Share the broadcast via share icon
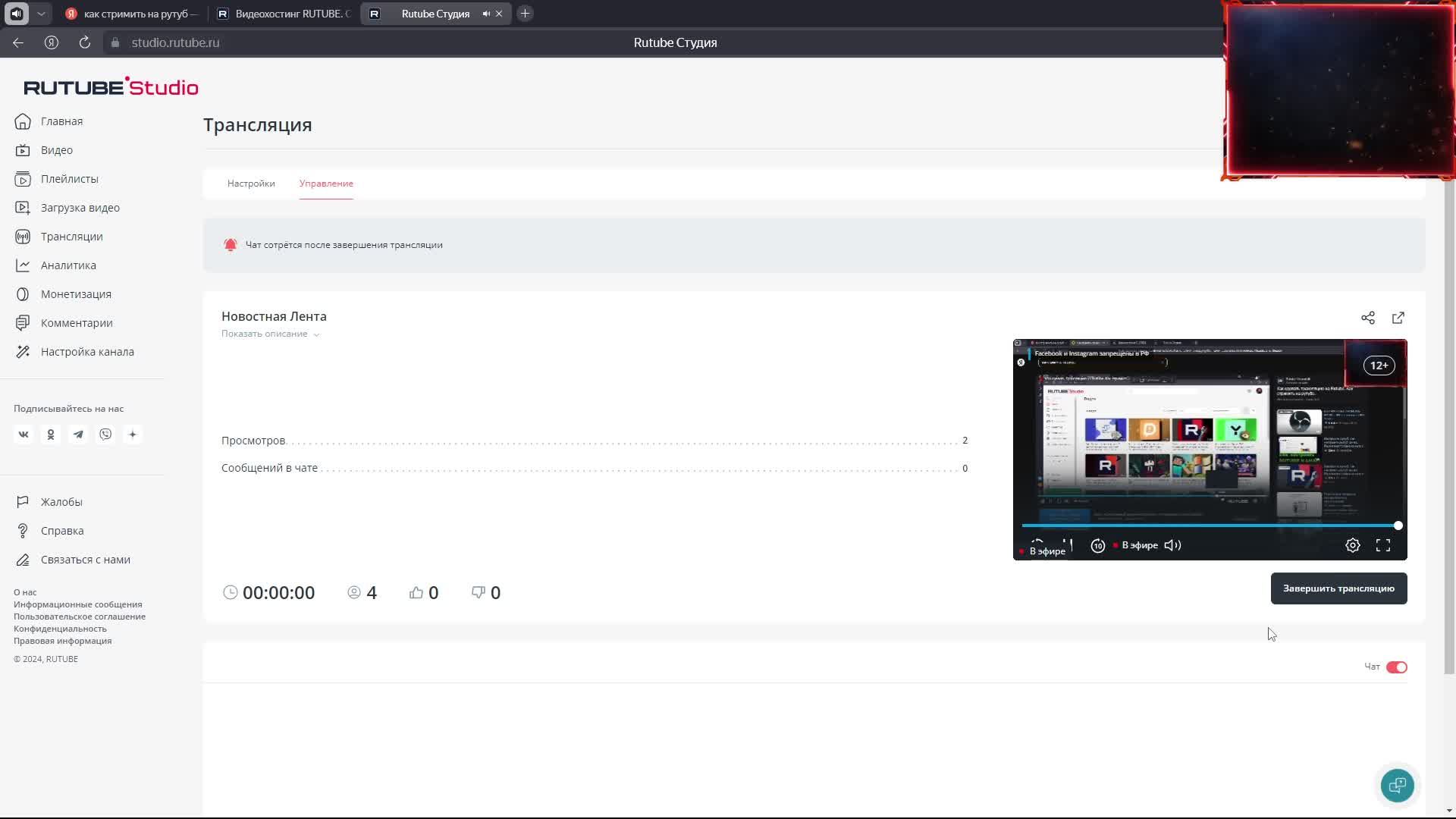 point(1368,318)
